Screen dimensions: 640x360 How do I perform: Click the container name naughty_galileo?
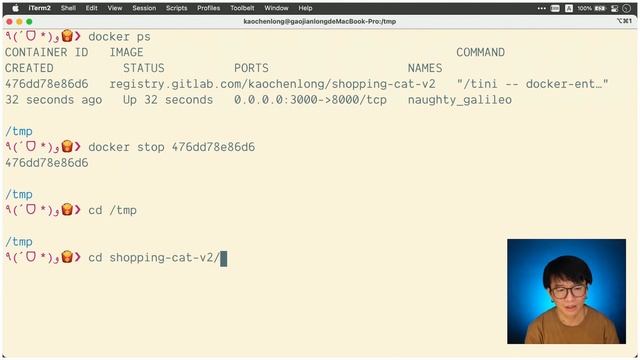[460, 100]
